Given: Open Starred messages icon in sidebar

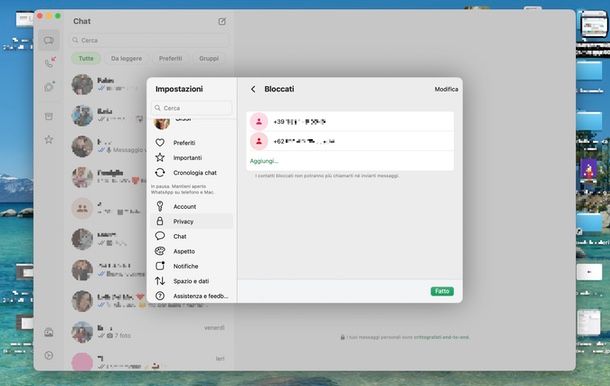Looking at the screenshot, I should coord(49,139).
